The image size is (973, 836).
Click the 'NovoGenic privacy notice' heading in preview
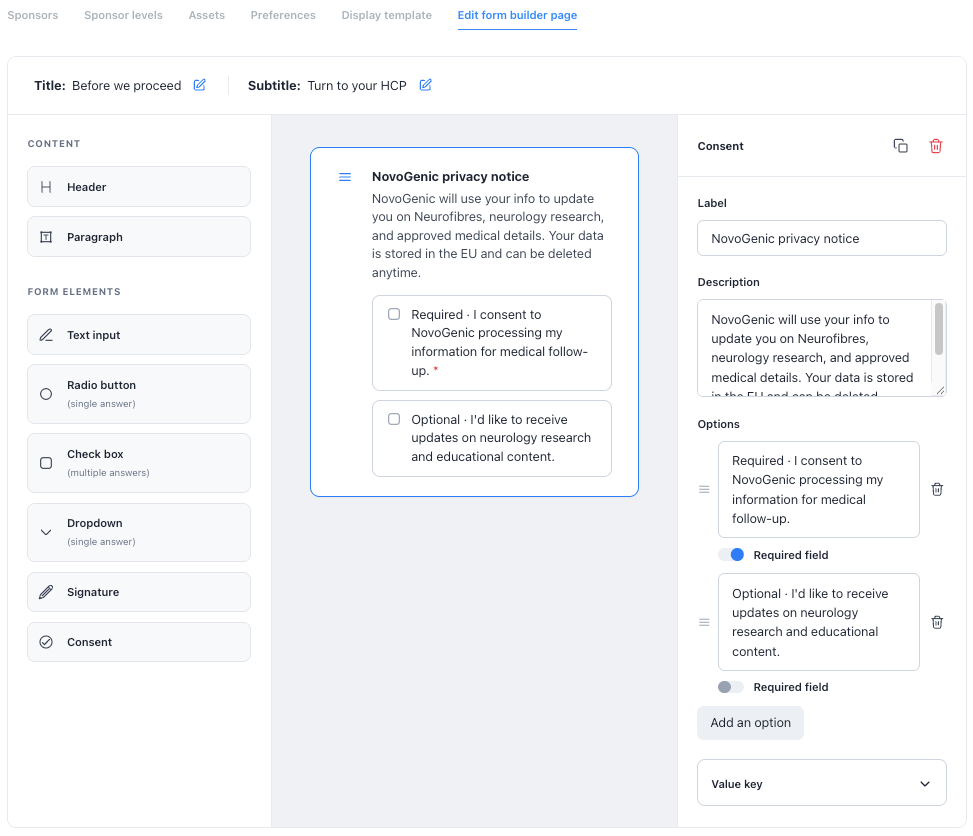click(451, 177)
